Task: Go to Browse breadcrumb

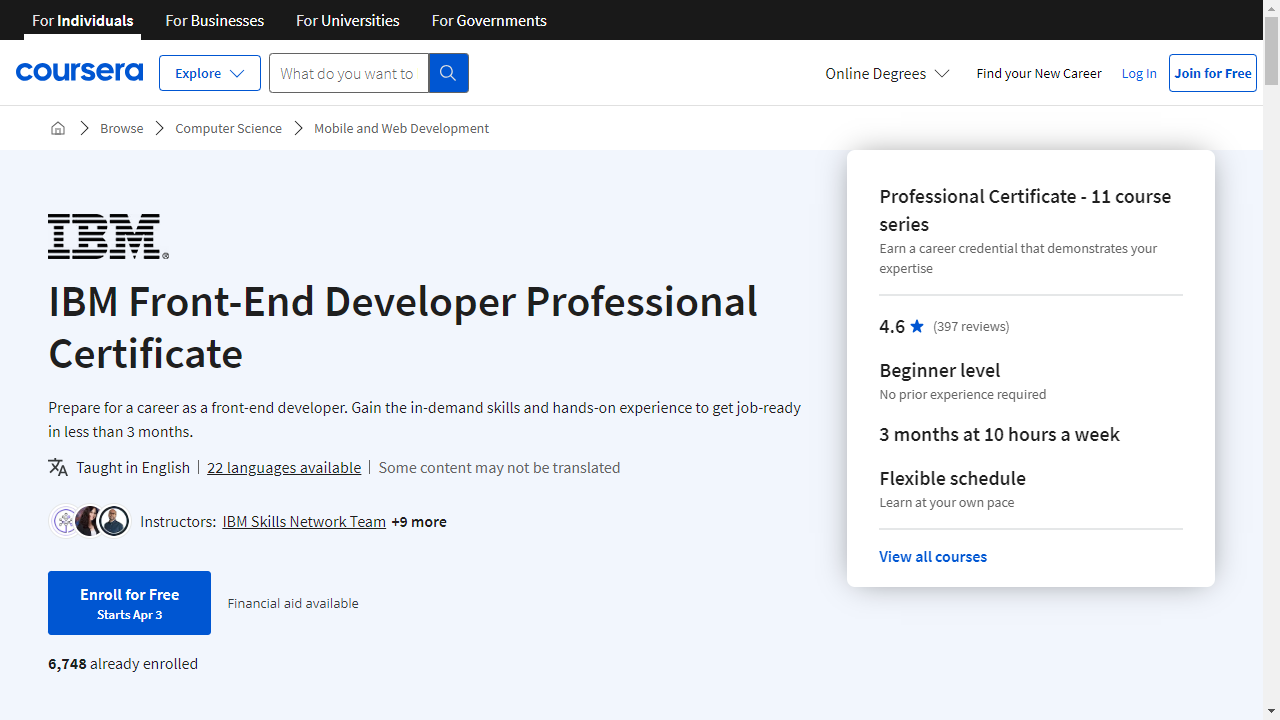Action: click(121, 128)
